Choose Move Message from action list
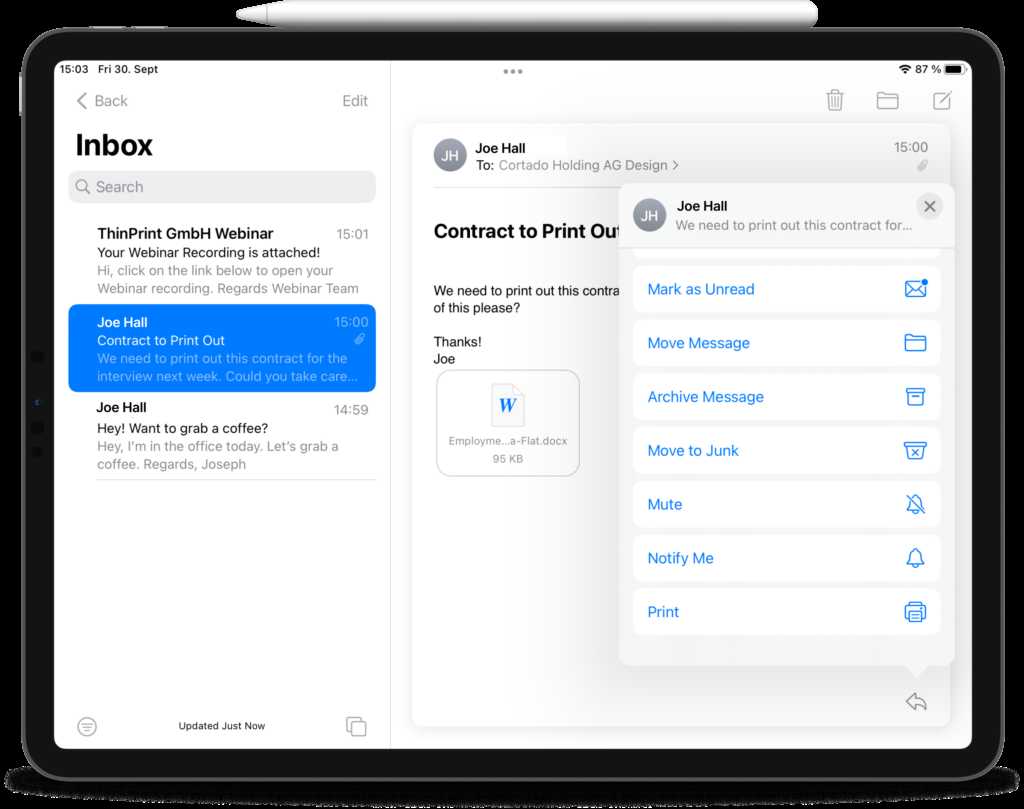 coord(786,343)
